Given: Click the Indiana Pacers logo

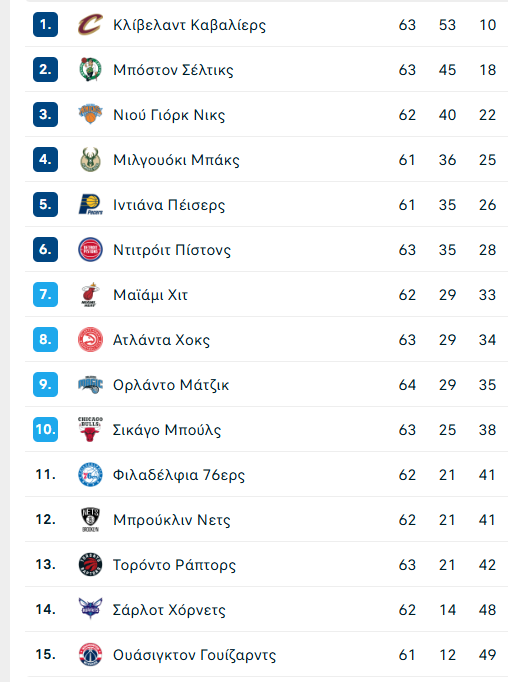Looking at the screenshot, I should click(x=90, y=204).
